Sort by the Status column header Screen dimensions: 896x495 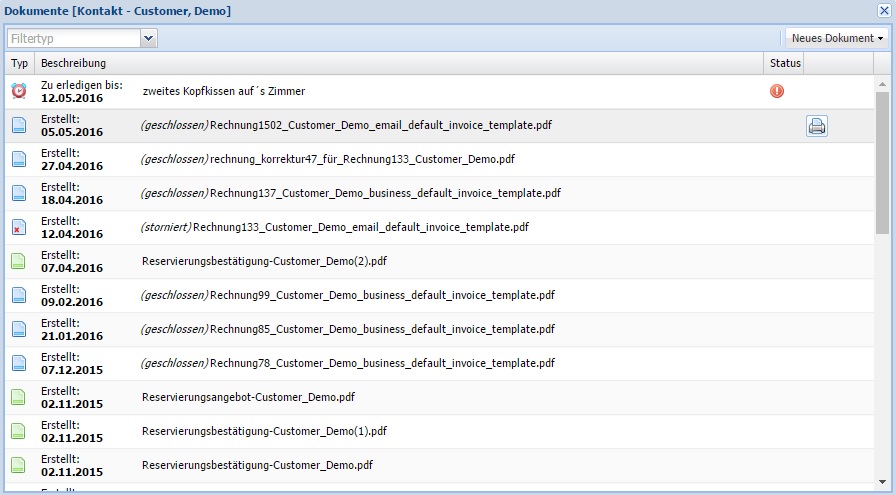(785, 63)
